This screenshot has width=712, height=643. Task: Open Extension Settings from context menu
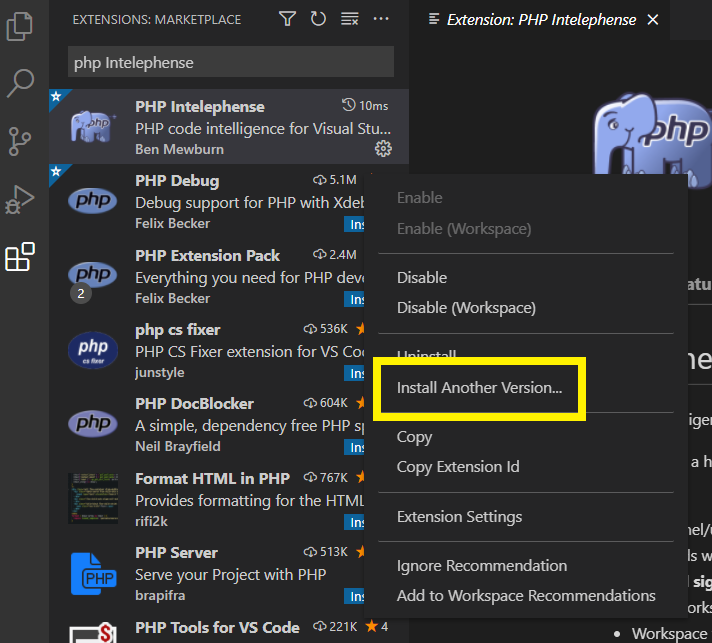pos(526,517)
